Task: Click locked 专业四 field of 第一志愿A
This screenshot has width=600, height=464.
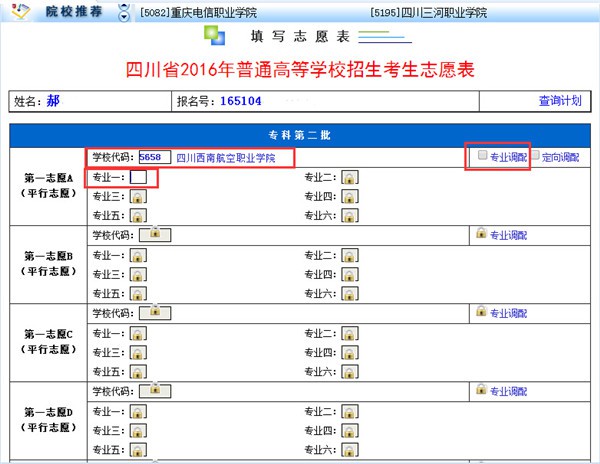Action: point(350,197)
